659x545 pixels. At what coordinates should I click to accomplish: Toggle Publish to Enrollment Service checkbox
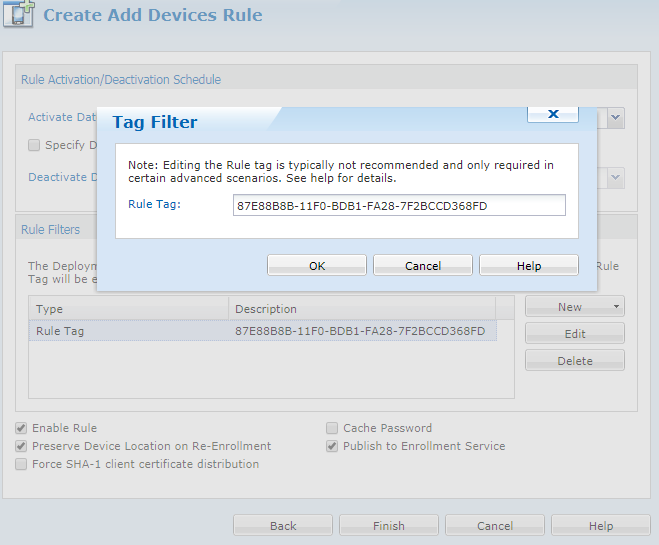(332, 446)
